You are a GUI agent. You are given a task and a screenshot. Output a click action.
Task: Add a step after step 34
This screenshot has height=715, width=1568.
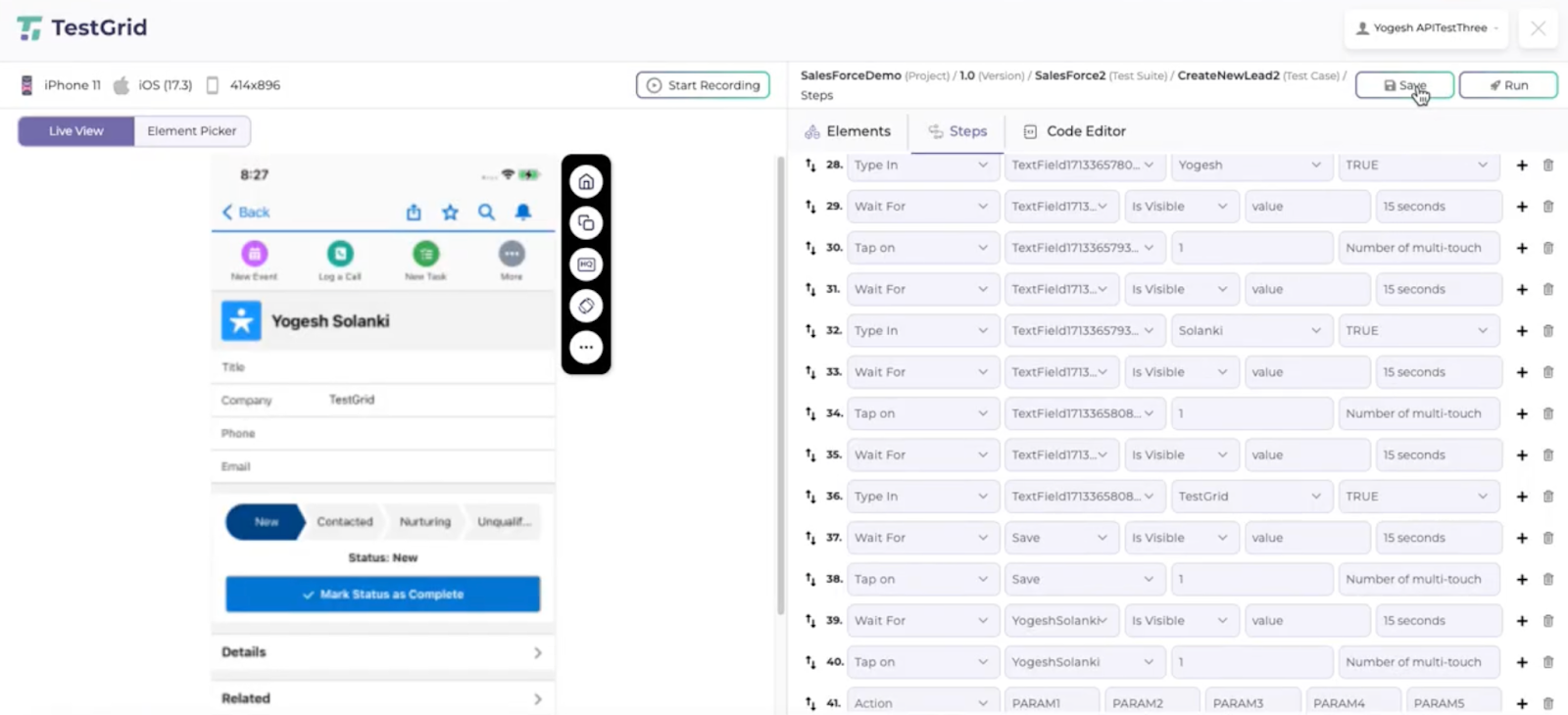click(1522, 413)
